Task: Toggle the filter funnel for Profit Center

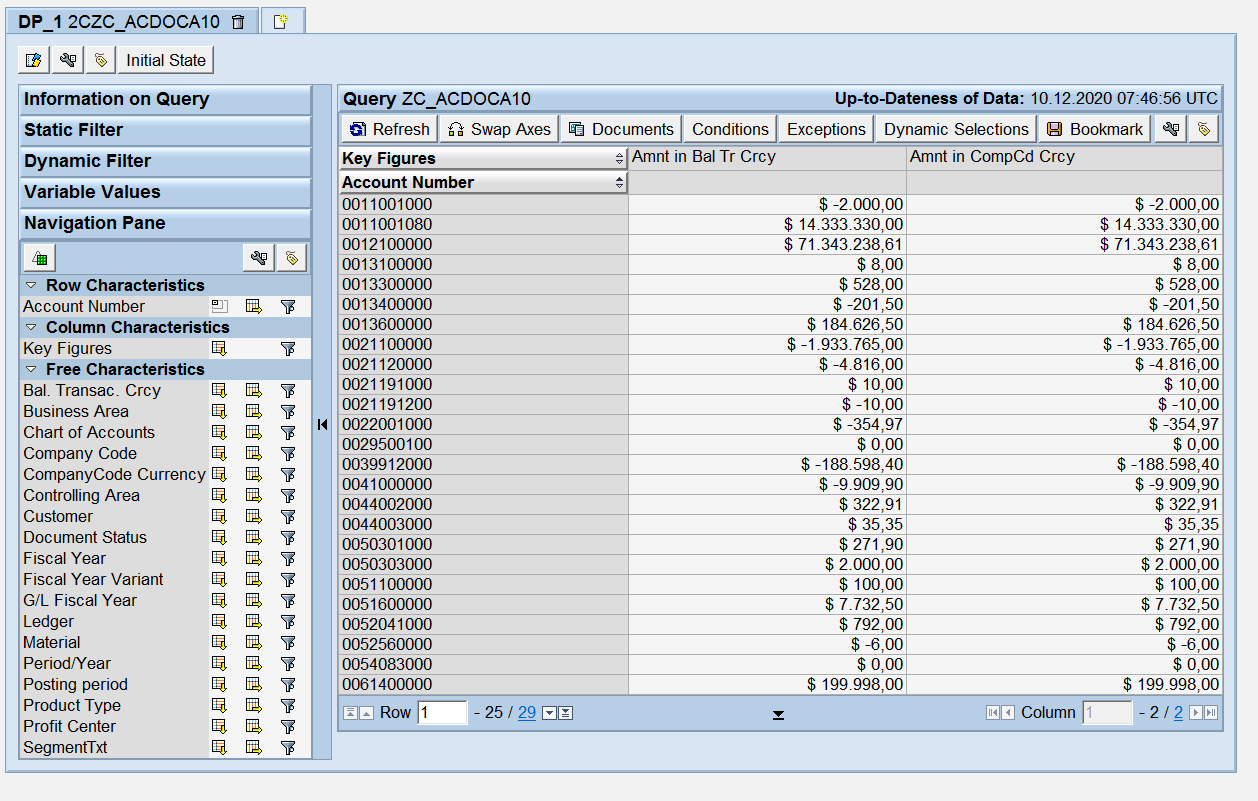Action: coord(287,726)
